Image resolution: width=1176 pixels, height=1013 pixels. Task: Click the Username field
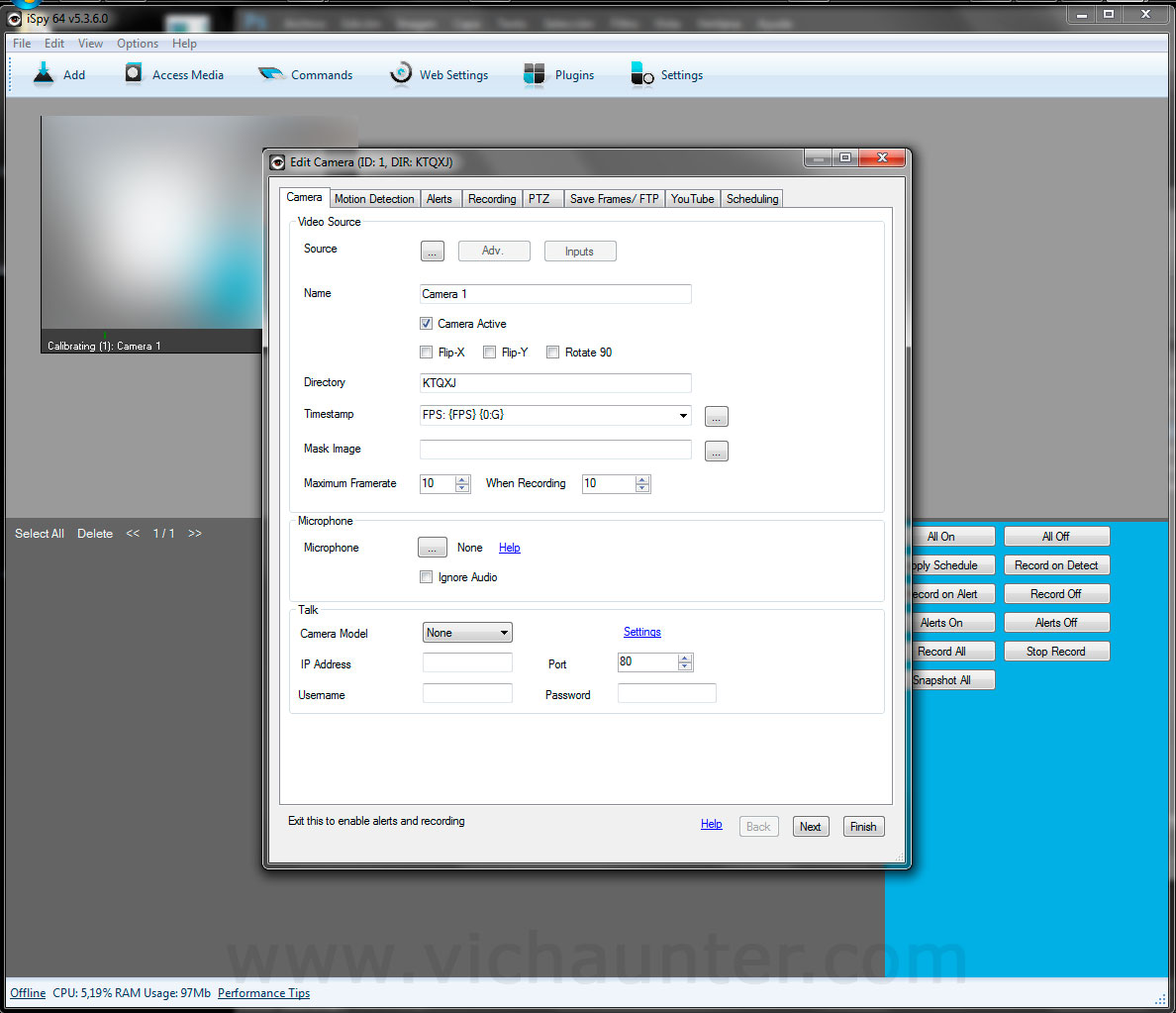(467, 693)
